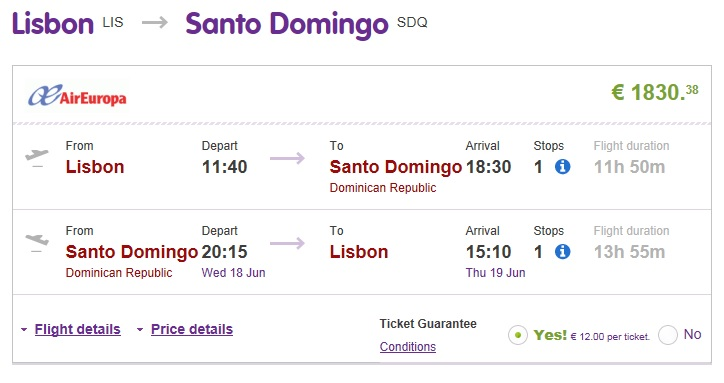Open stops info icon for outbound flight
Viewport: 724px width, 383px height.
(562, 166)
